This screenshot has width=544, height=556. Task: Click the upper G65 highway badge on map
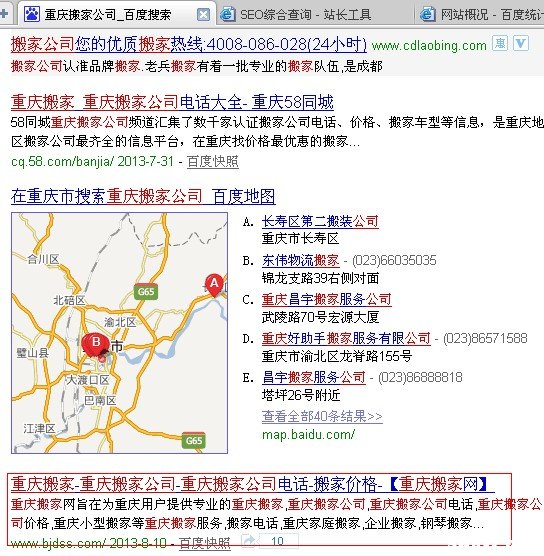pyautogui.click(x=146, y=291)
